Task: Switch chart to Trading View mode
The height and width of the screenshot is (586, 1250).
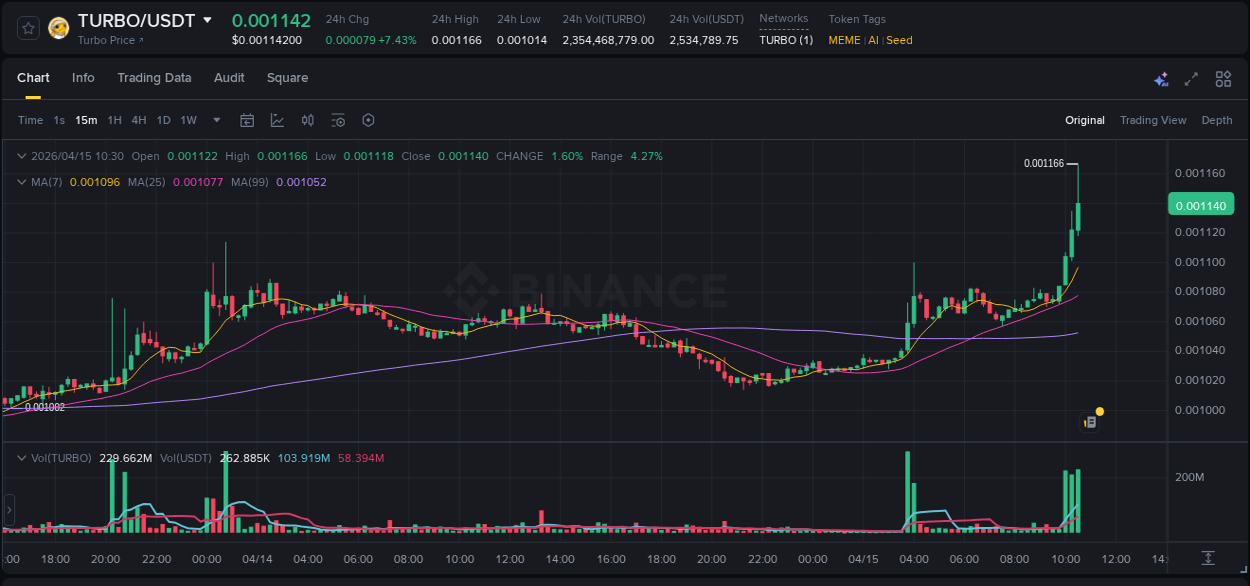Action: click(1153, 120)
